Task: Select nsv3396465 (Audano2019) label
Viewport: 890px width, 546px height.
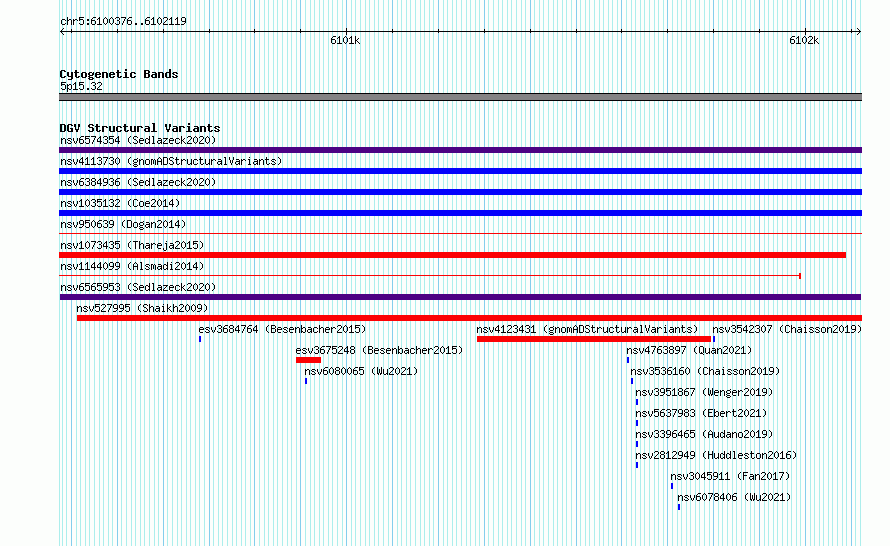Action: [704, 434]
